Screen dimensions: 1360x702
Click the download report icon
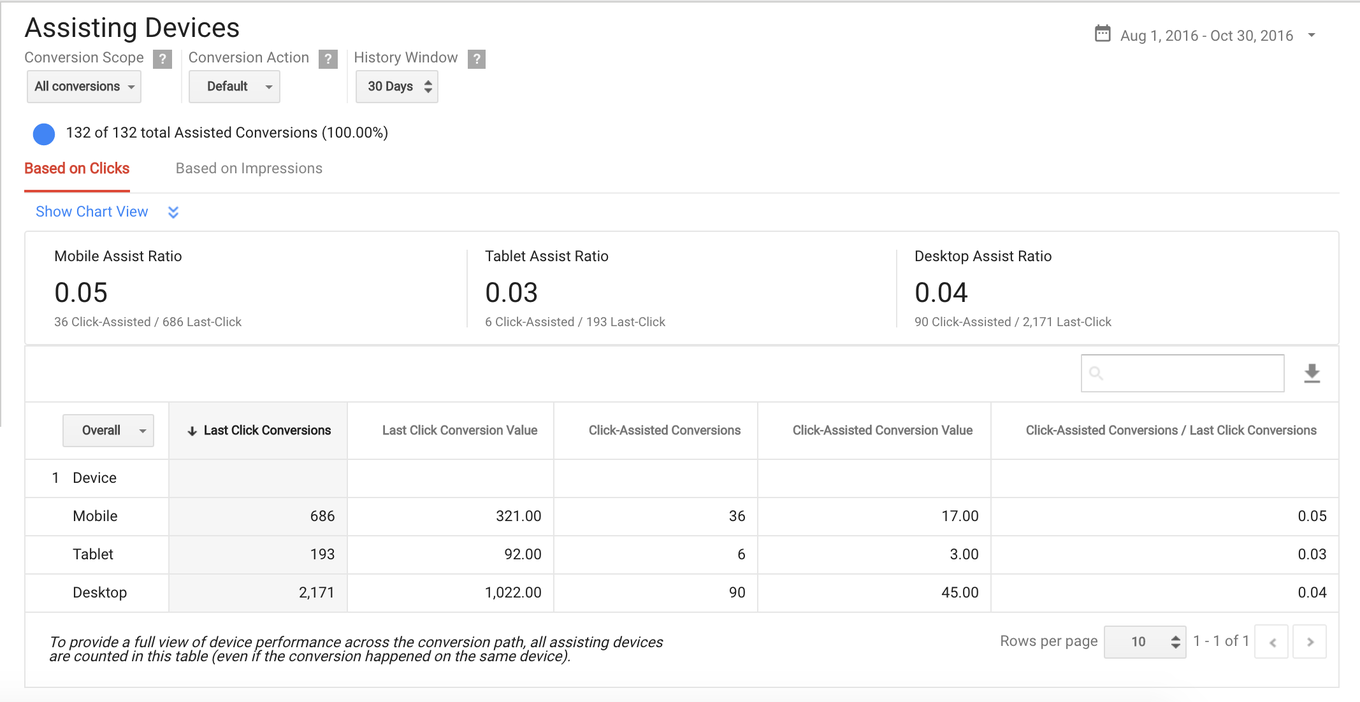[x=1312, y=372]
